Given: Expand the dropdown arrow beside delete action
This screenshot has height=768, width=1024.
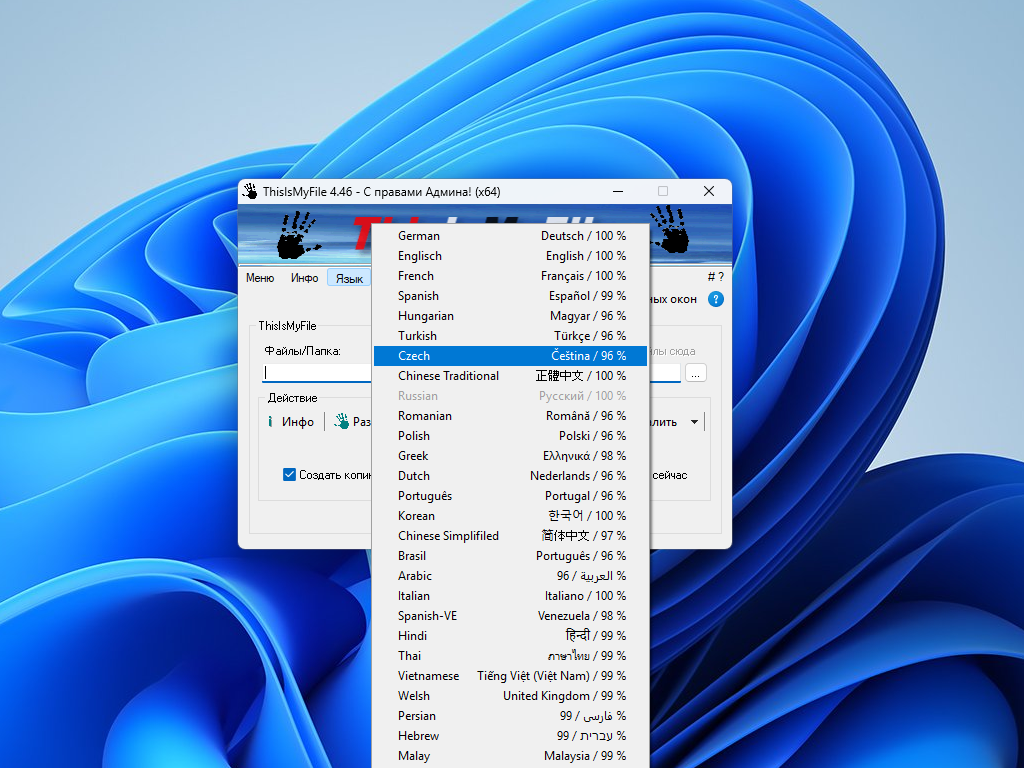Looking at the screenshot, I should [695, 422].
